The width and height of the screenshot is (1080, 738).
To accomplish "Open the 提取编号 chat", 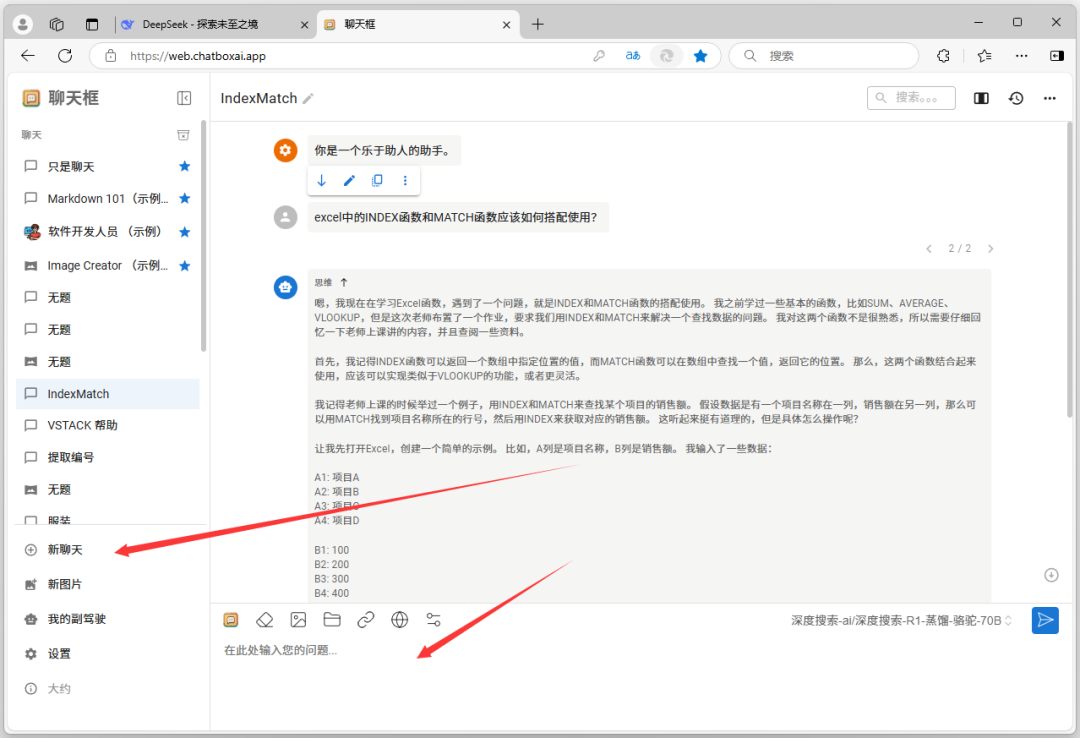I will pos(108,457).
